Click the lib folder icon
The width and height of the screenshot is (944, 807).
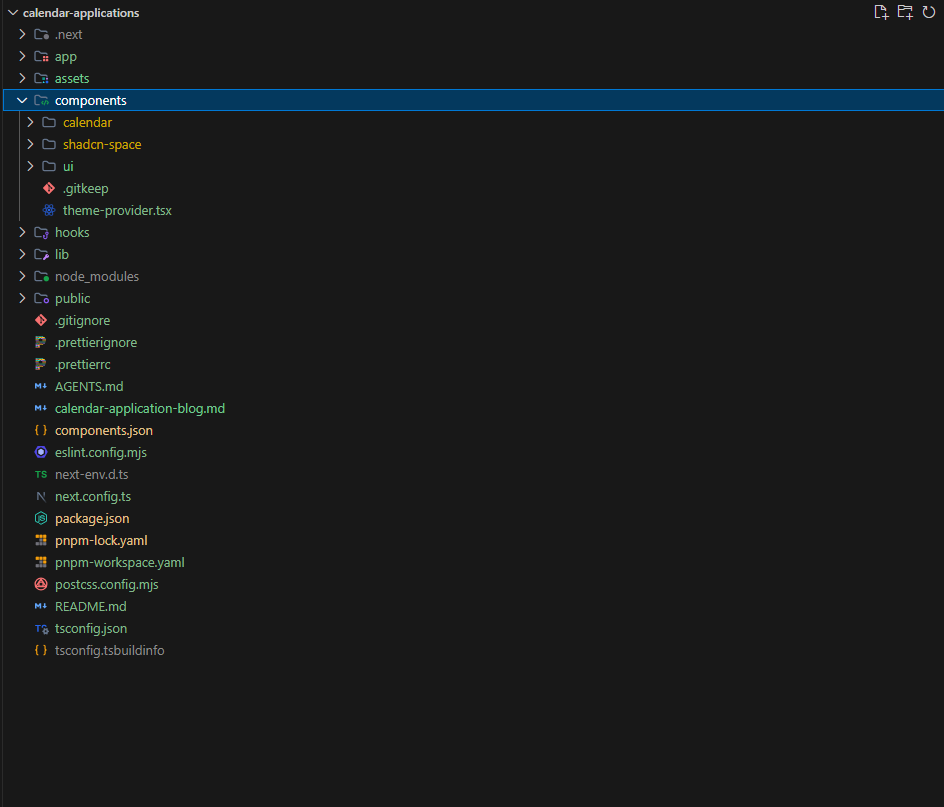[x=42, y=254]
